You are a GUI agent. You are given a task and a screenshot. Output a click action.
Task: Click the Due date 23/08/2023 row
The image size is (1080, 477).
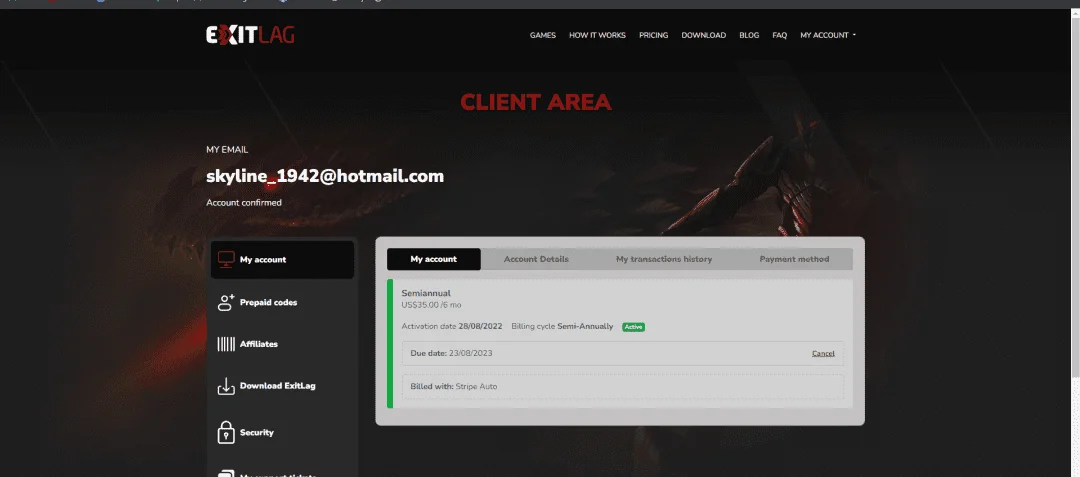[x=623, y=353]
